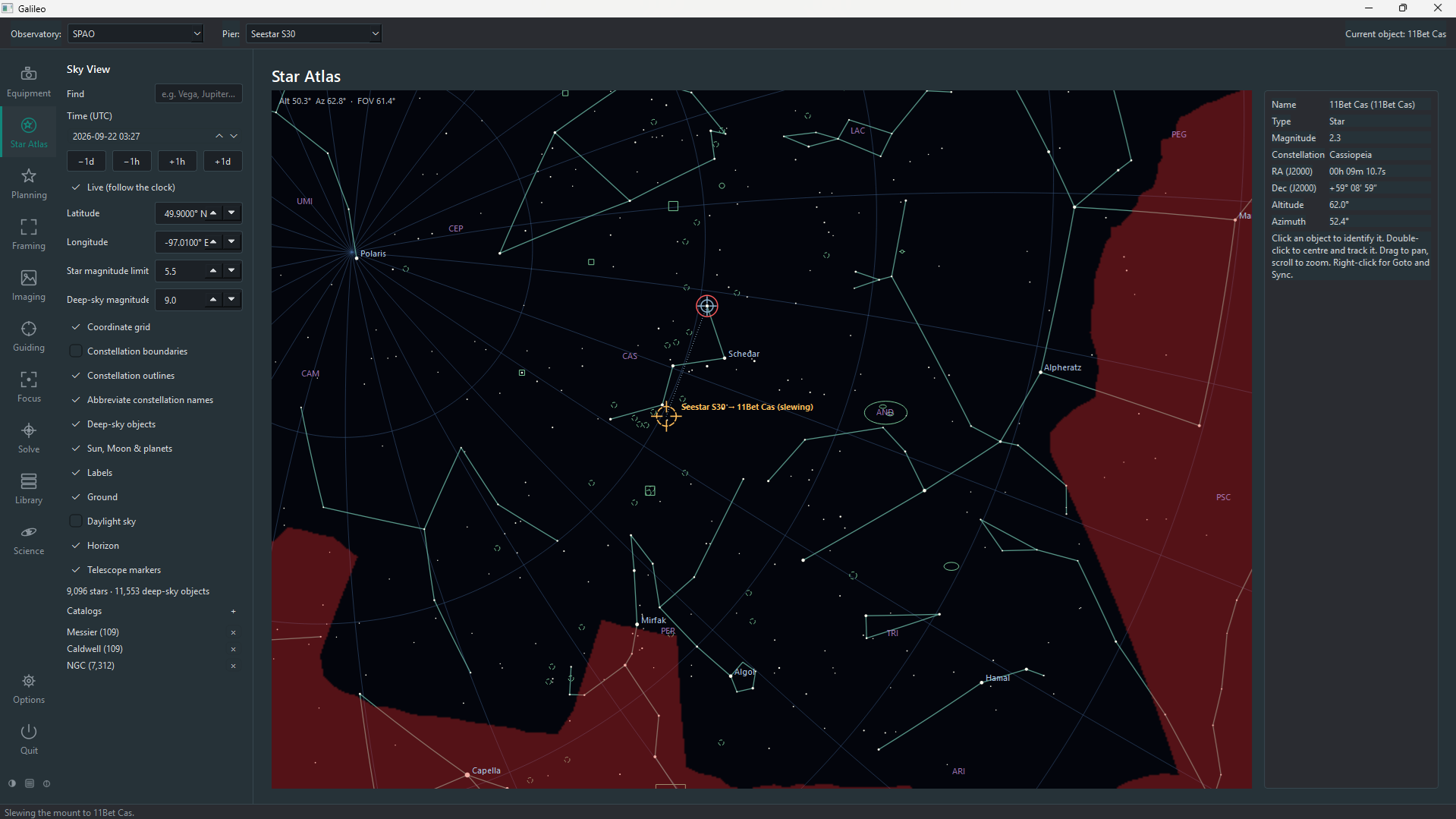The width and height of the screenshot is (1456, 819).
Task: Decrease the Latitude value
Action: click(x=231, y=213)
